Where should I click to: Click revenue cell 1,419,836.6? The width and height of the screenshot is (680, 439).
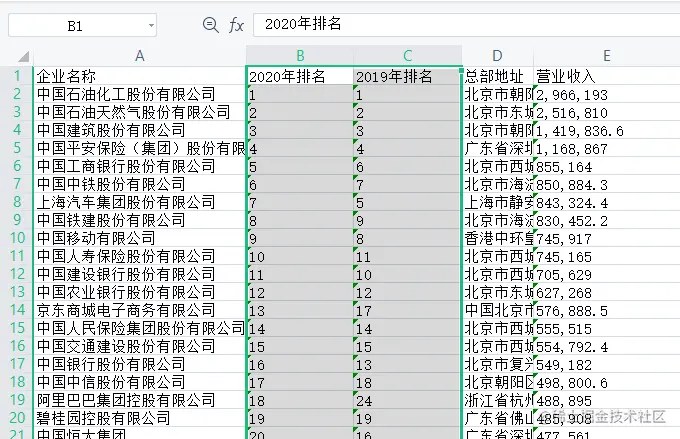coord(607,130)
